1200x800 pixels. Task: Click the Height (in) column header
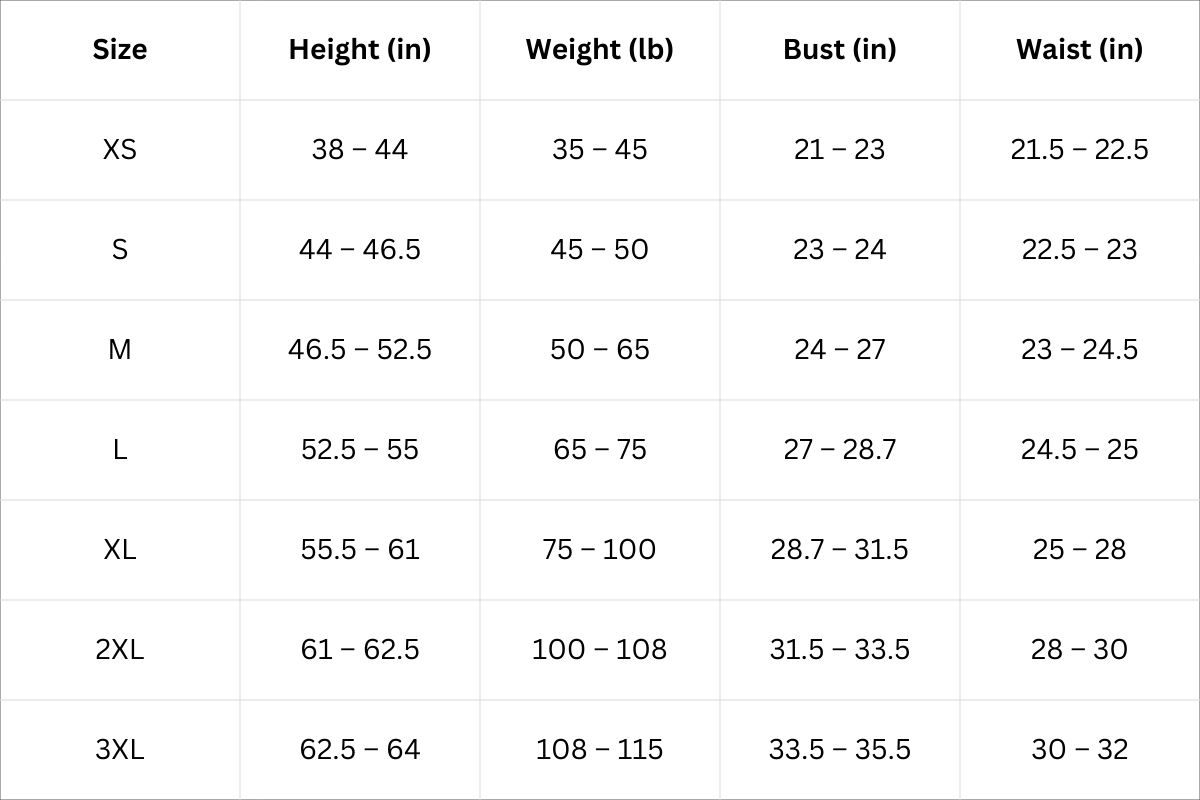pos(360,50)
